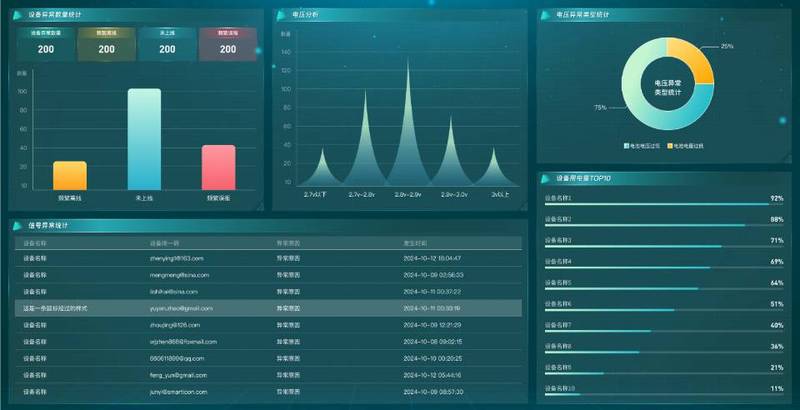Click the 发生时间 column header in table

click(x=415, y=243)
